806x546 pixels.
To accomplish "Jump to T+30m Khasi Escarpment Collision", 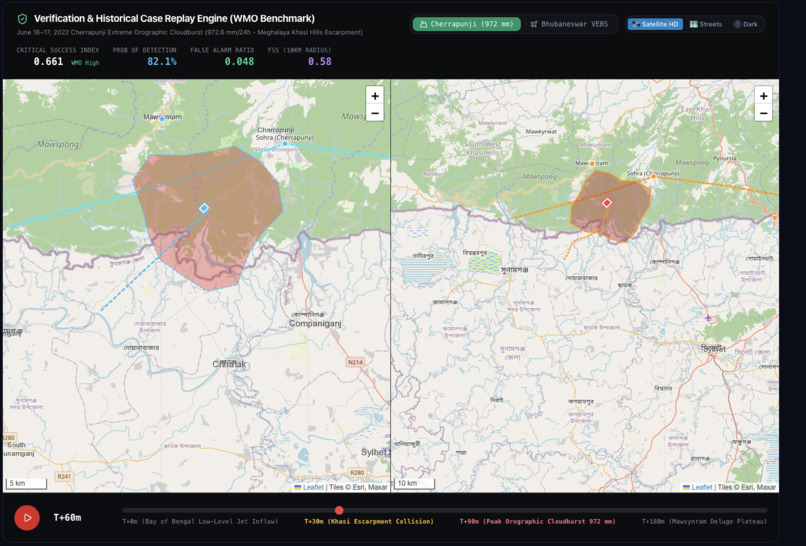I will click(369, 521).
